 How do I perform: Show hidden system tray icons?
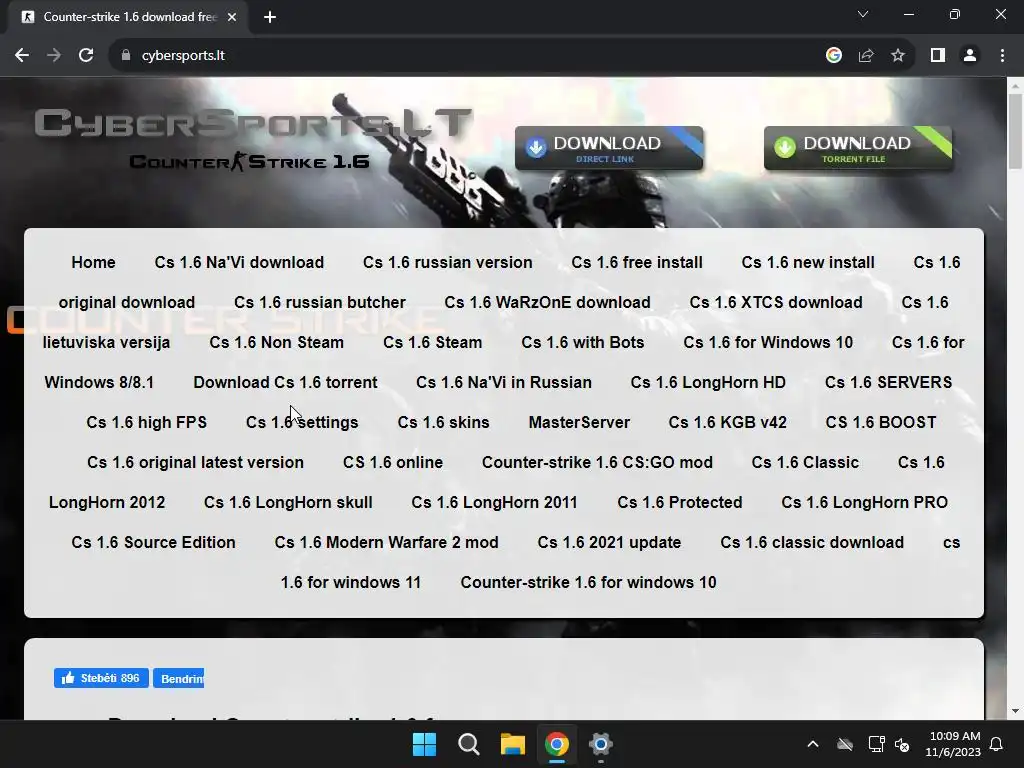pos(812,744)
